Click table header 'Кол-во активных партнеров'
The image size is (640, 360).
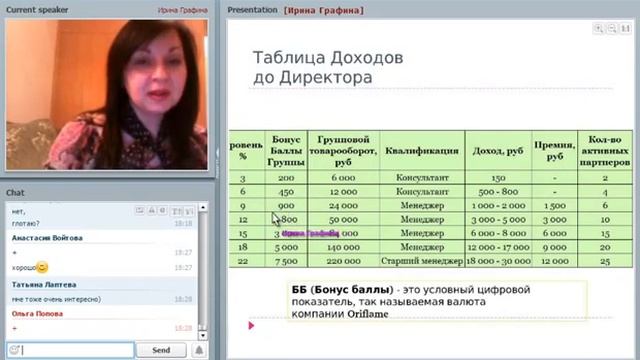(x=605, y=151)
